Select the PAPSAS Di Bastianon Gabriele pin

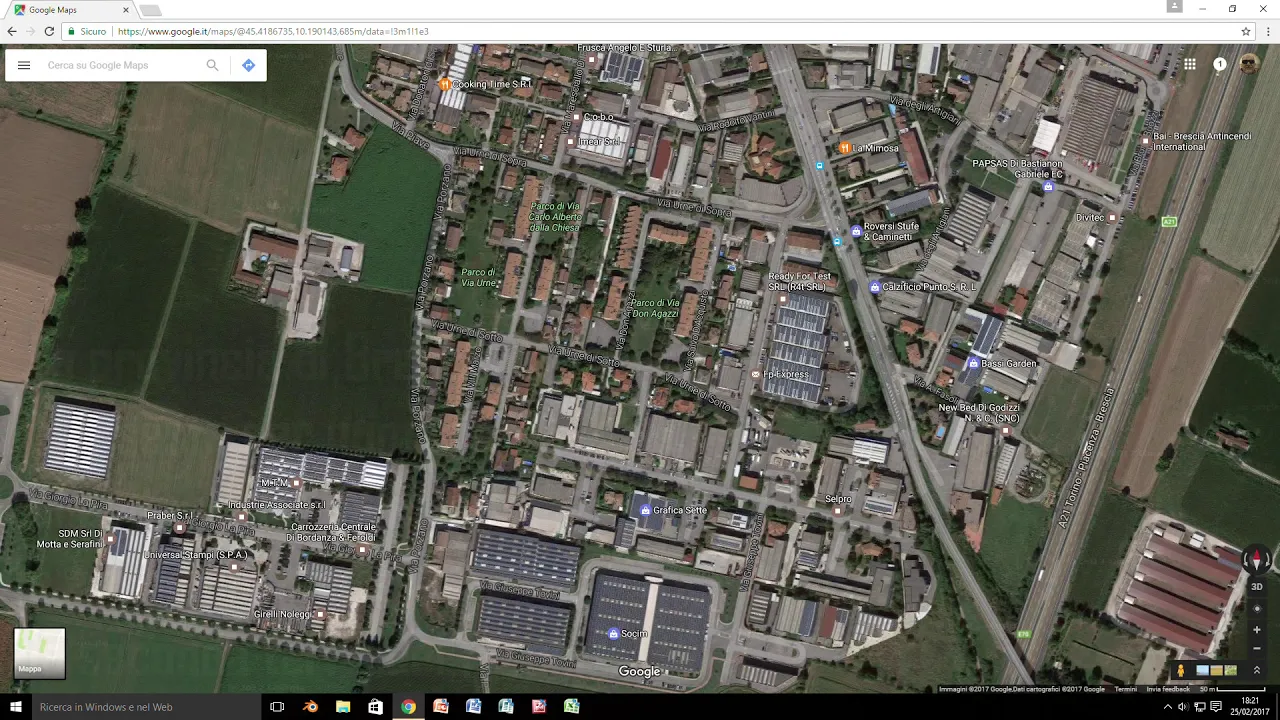point(1048,187)
